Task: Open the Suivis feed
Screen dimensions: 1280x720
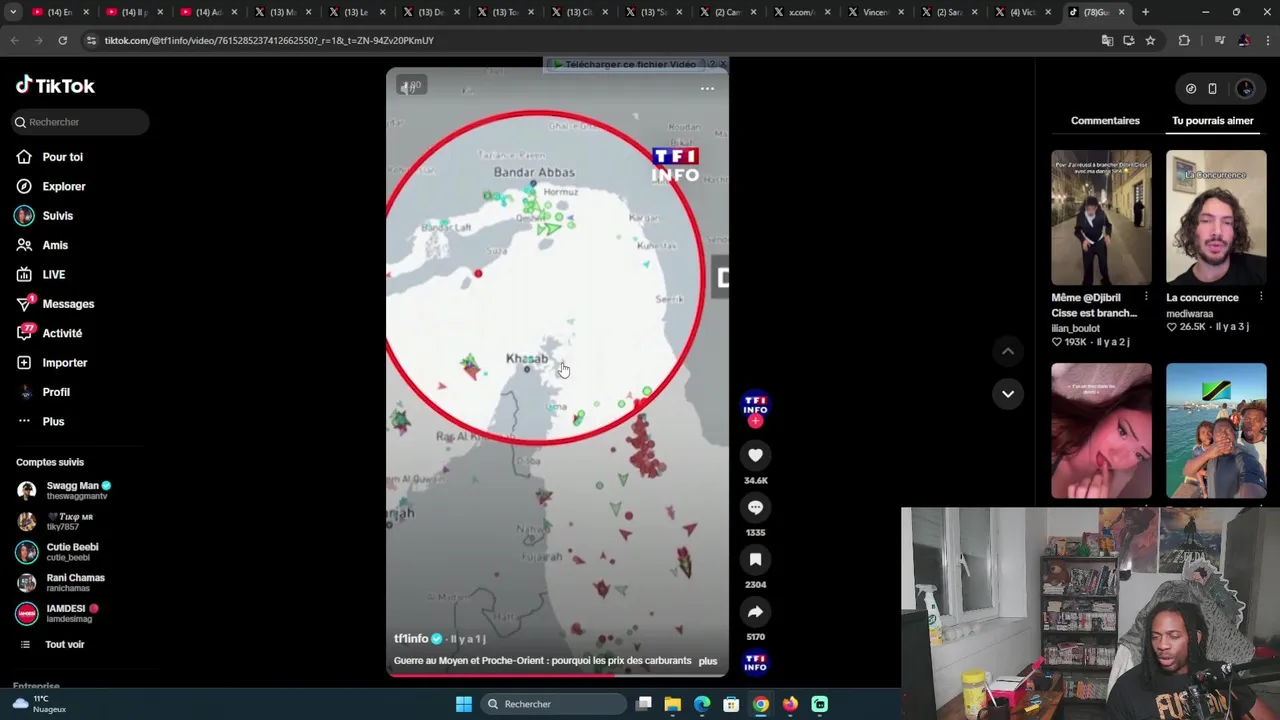Action: click(x=57, y=216)
